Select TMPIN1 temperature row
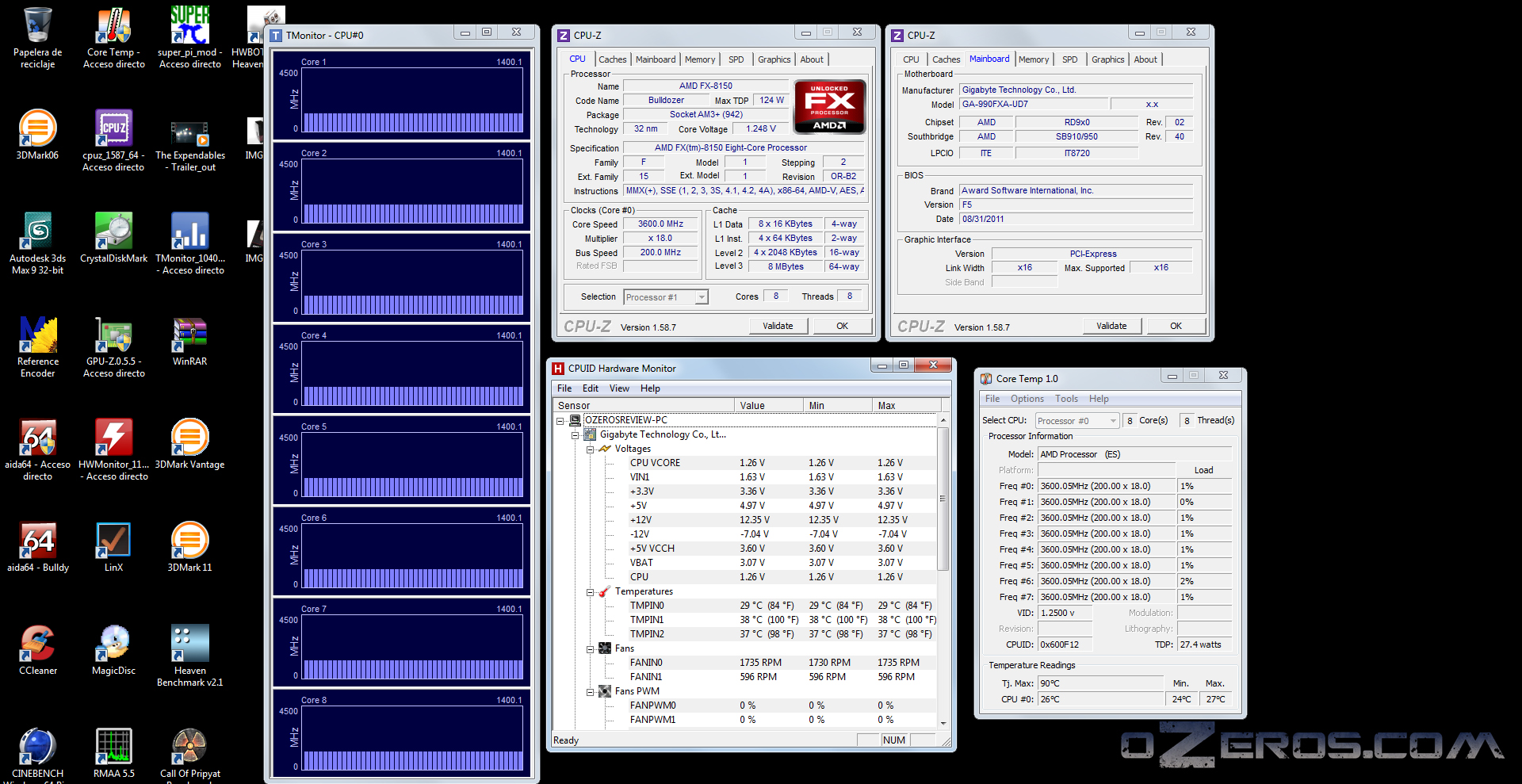 (745, 620)
